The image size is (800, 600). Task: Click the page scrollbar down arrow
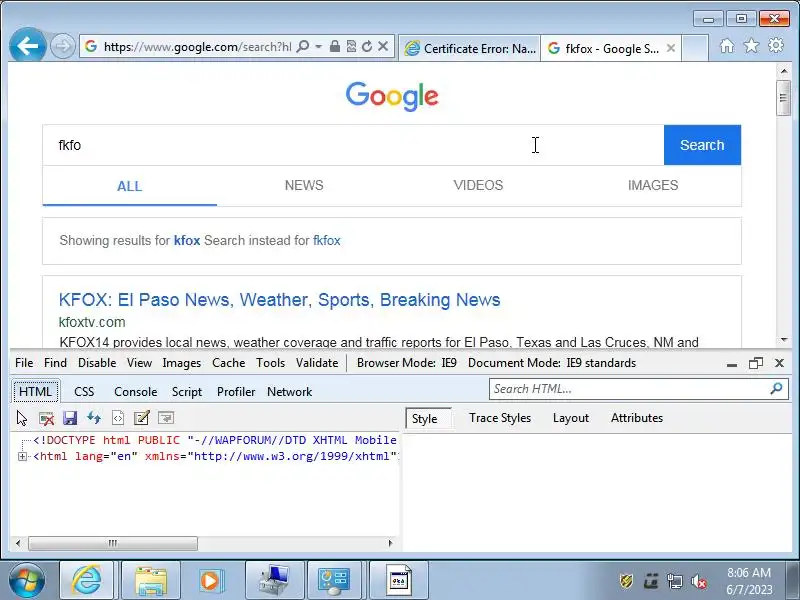tap(784, 340)
